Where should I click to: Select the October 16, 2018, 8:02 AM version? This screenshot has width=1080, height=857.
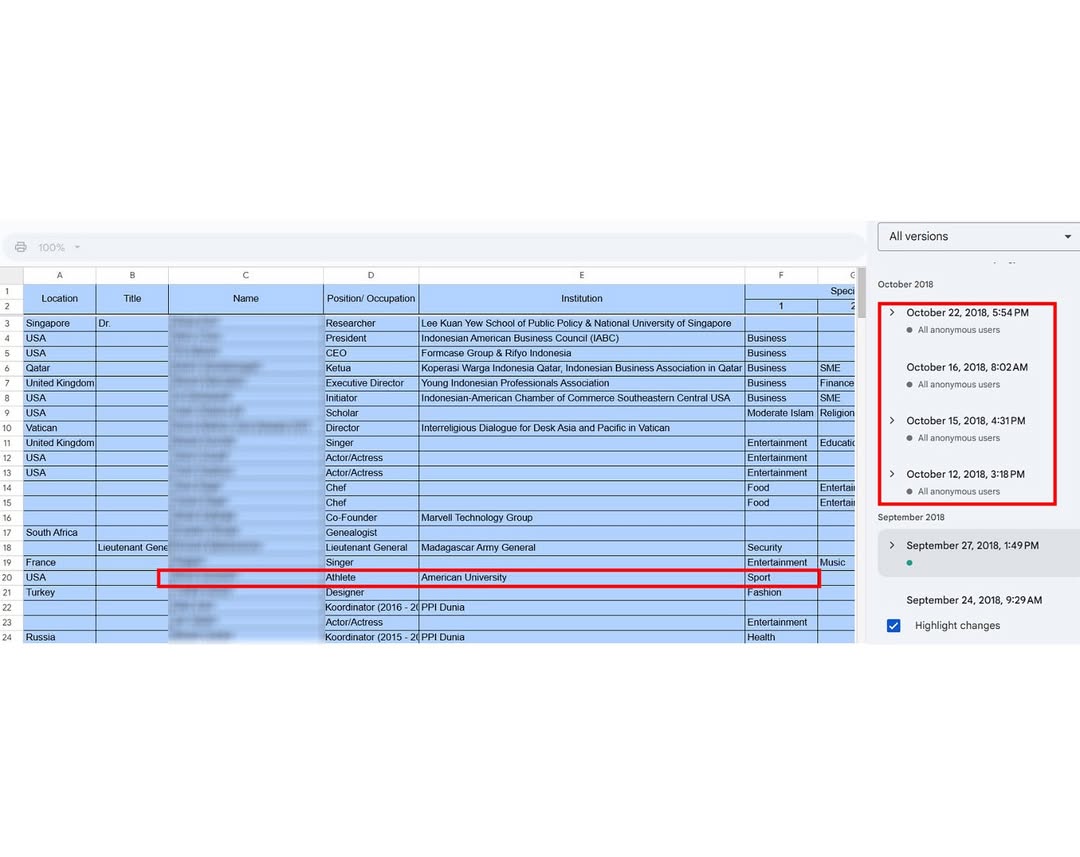click(966, 367)
